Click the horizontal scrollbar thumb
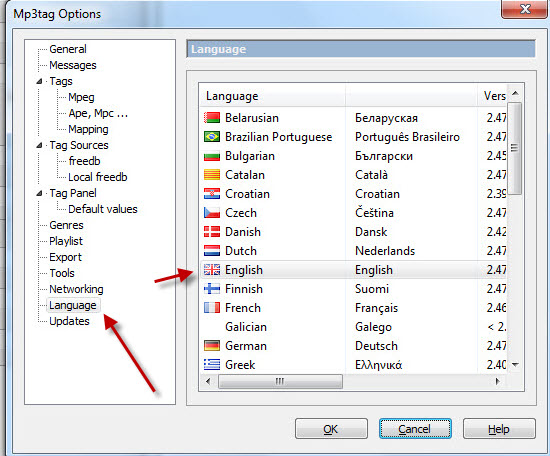 coord(280,381)
